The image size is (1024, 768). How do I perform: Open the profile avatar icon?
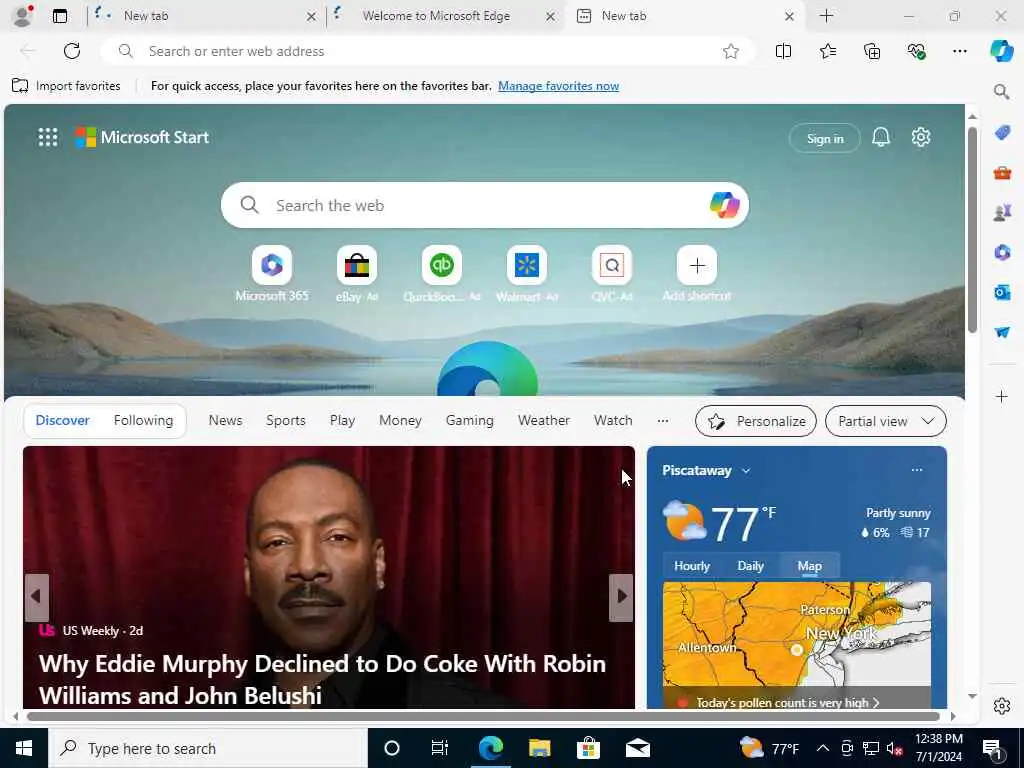[22, 16]
